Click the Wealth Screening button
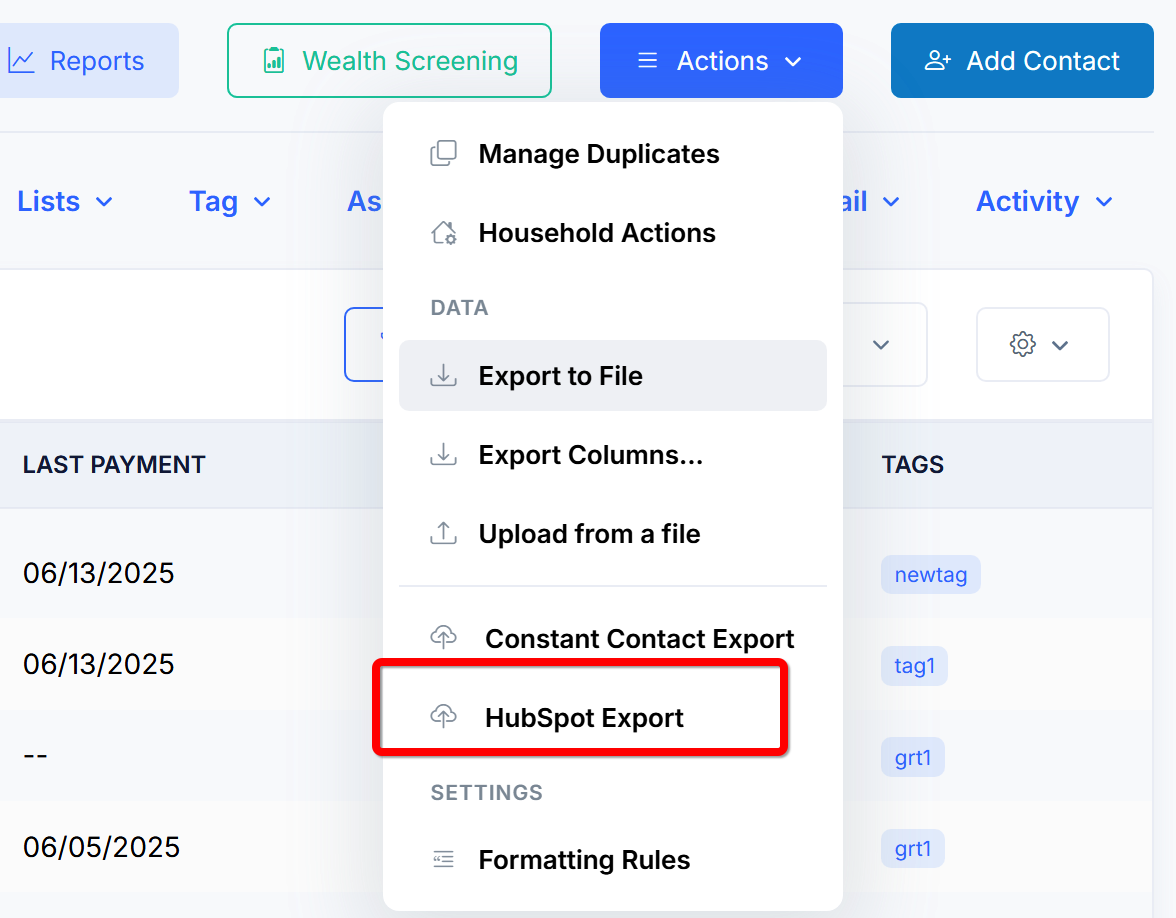Image resolution: width=1176 pixels, height=918 pixels. coord(389,61)
